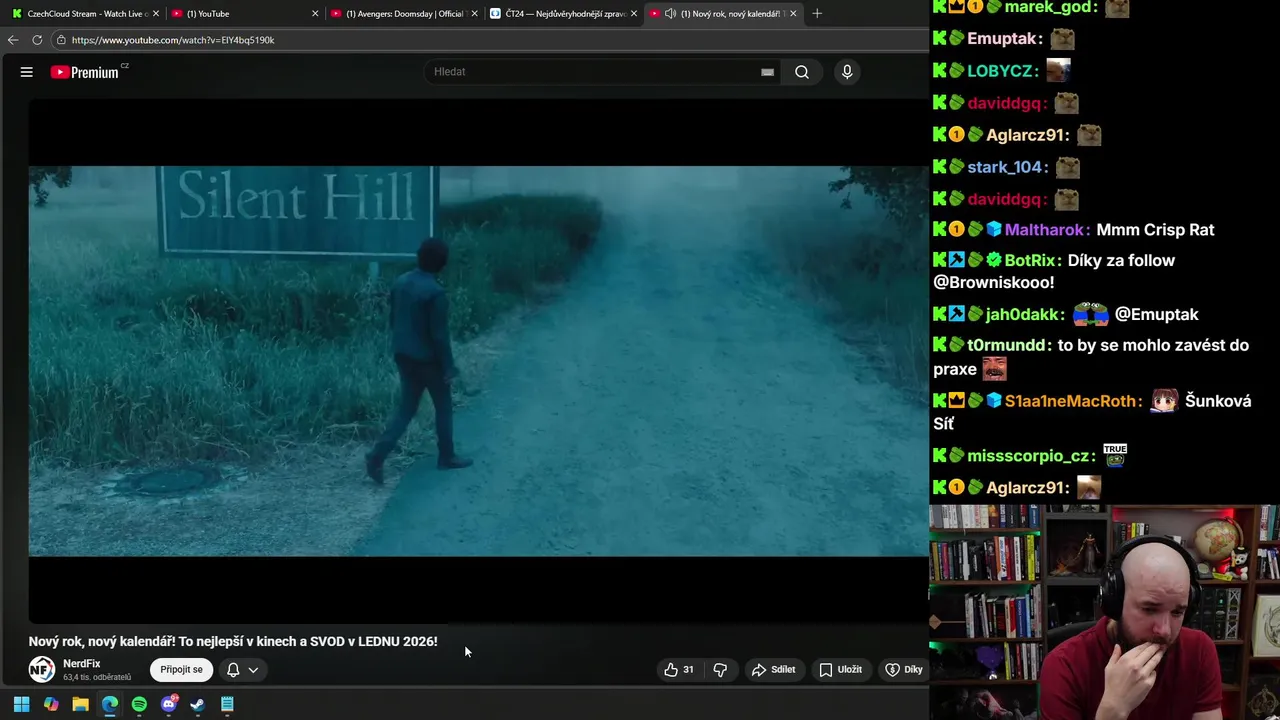Start voice search with the microphone icon
Image resolution: width=1280 pixels, height=720 pixels.
click(847, 72)
